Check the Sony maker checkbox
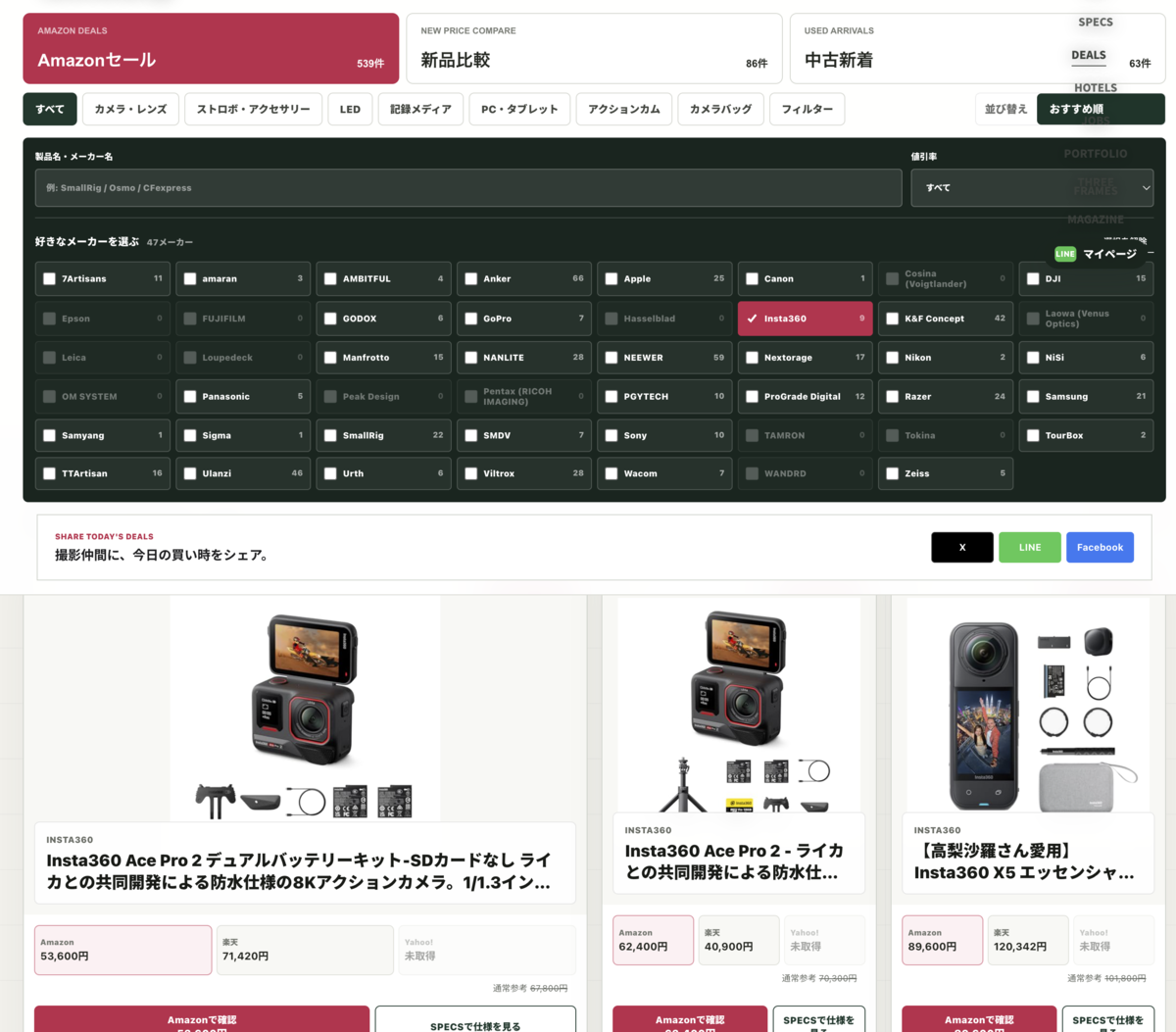 pos(612,435)
